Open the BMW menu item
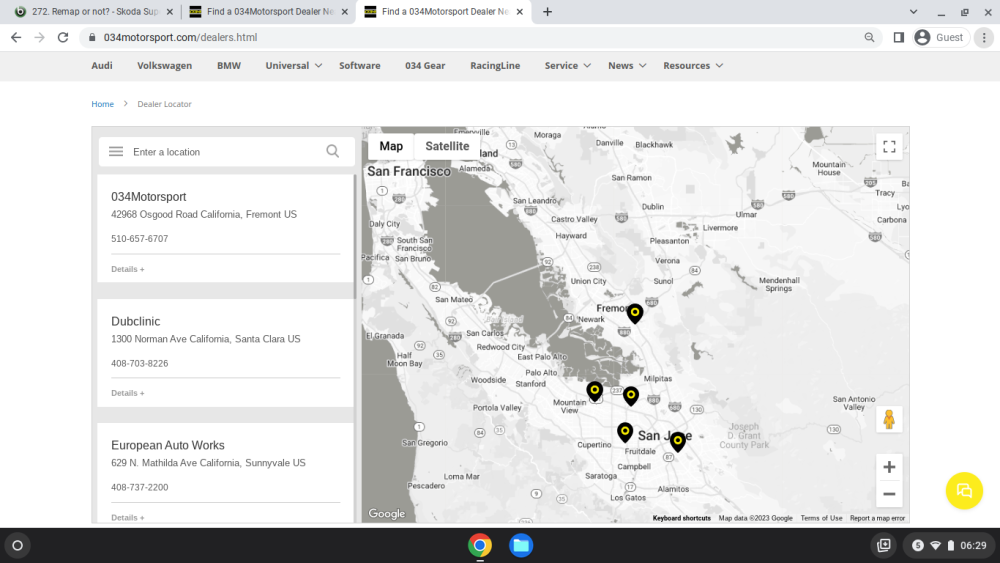The height and width of the screenshot is (563, 1000). pyautogui.click(x=229, y=66)
